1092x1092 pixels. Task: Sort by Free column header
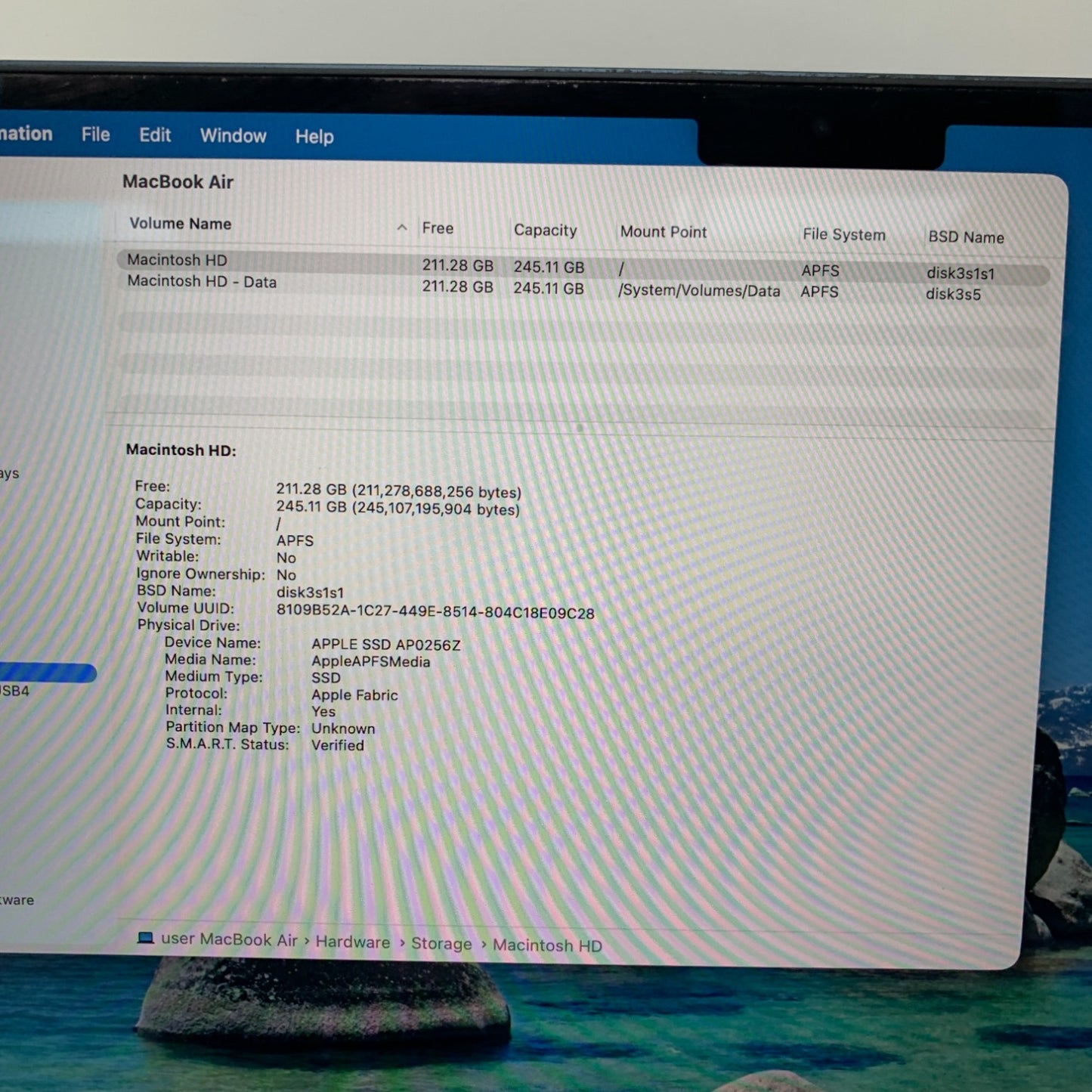[x=438, y=228]
